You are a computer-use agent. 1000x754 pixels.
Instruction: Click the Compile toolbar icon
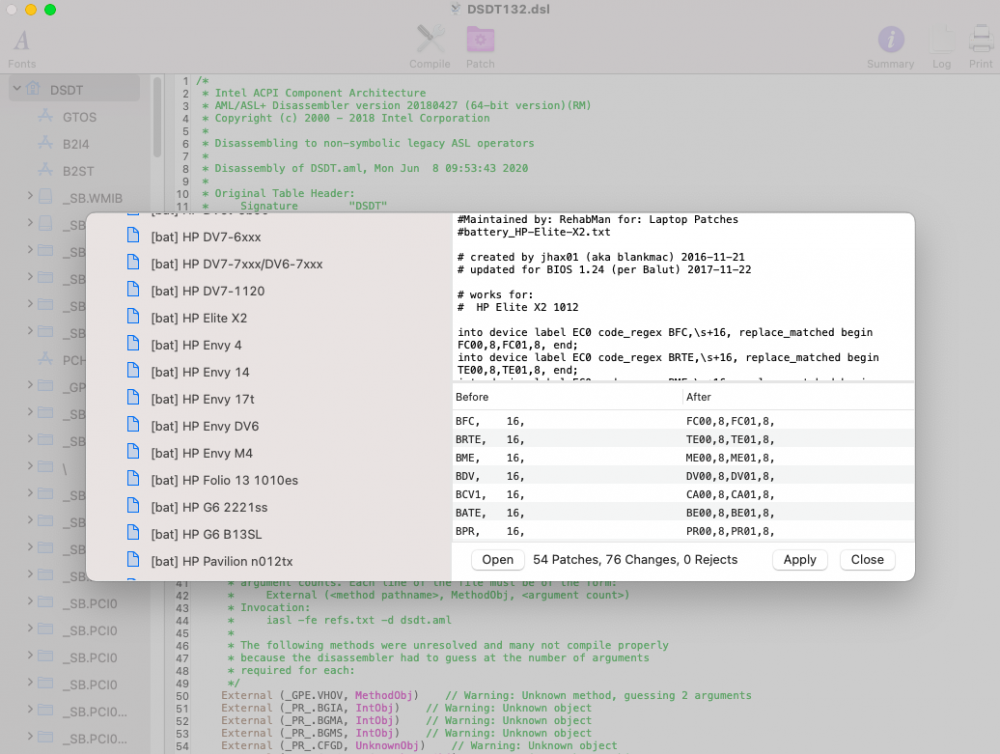click(430, 39)
